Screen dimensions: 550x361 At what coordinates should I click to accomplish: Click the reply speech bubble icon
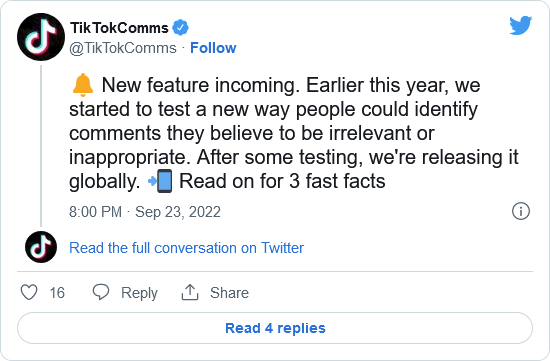pos(101,292)
